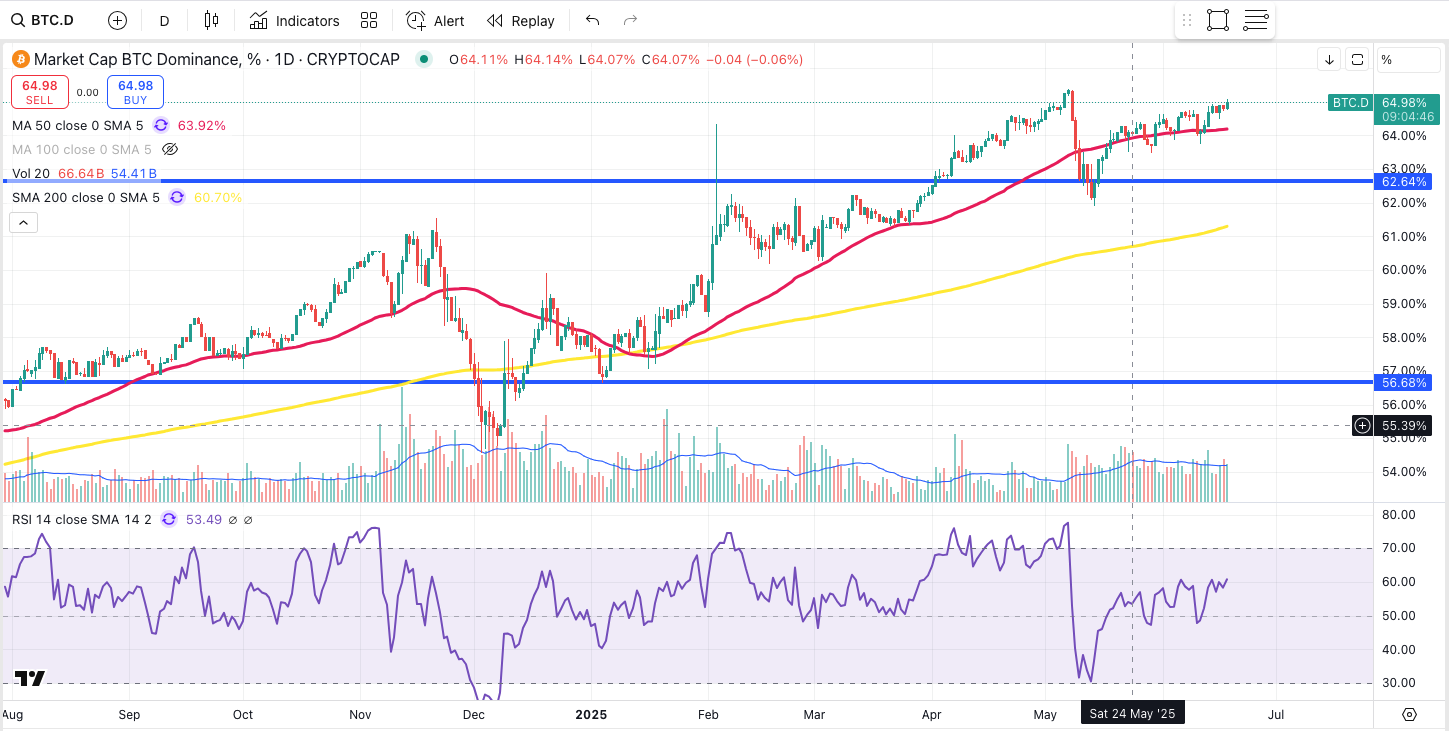Screen dimensions: 1449x731
Task: Select the rectangle layout tool icon
Action: pos(1218,20)
